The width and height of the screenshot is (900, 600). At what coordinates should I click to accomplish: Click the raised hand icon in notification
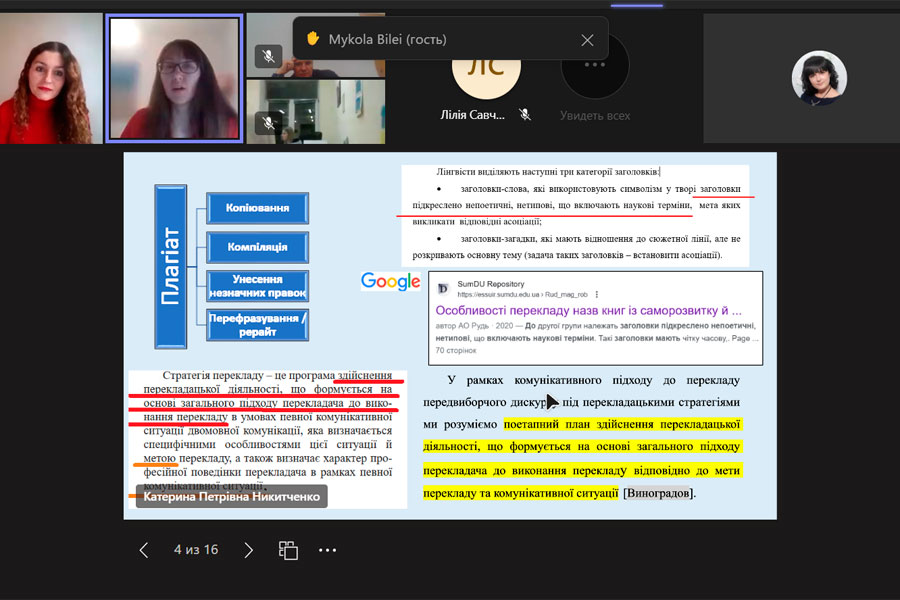coord(313,39)
